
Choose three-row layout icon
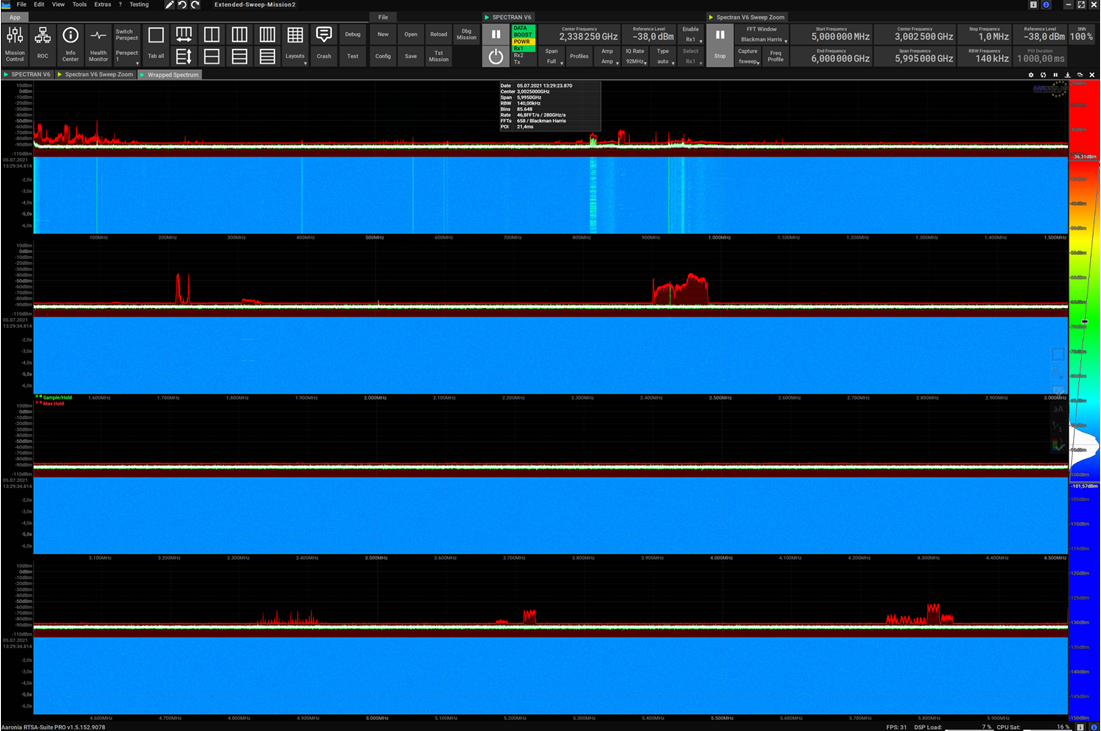click(x=239, y=56)
